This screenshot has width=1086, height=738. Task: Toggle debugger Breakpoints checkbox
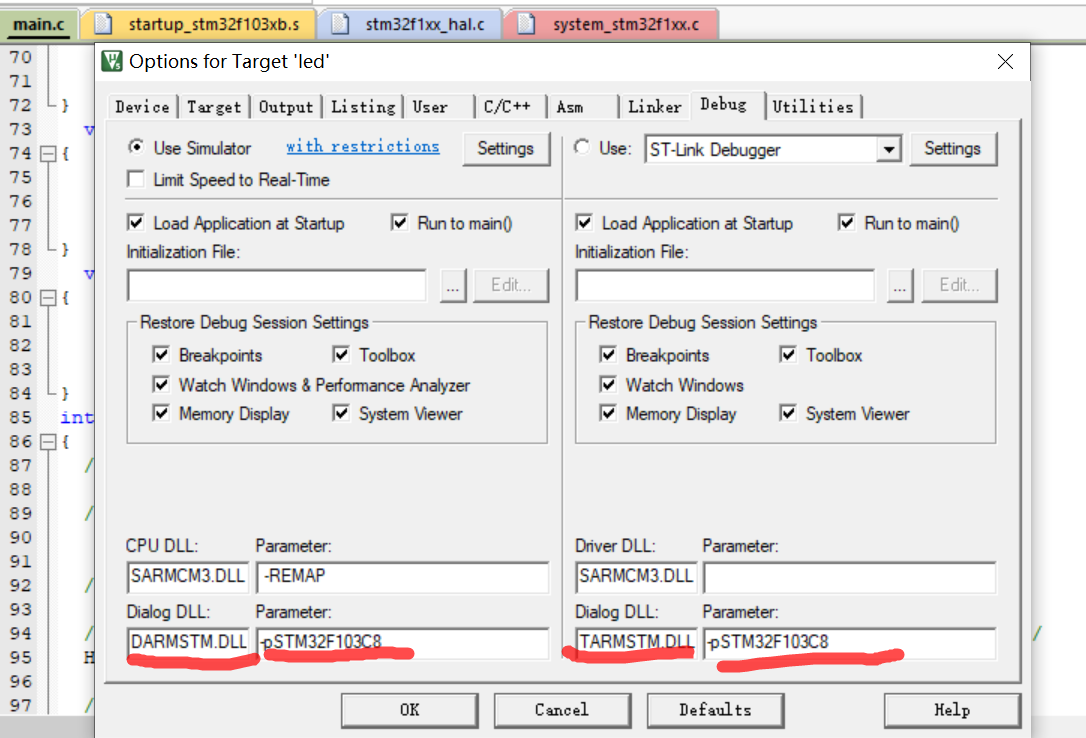[x=608, y=354]
